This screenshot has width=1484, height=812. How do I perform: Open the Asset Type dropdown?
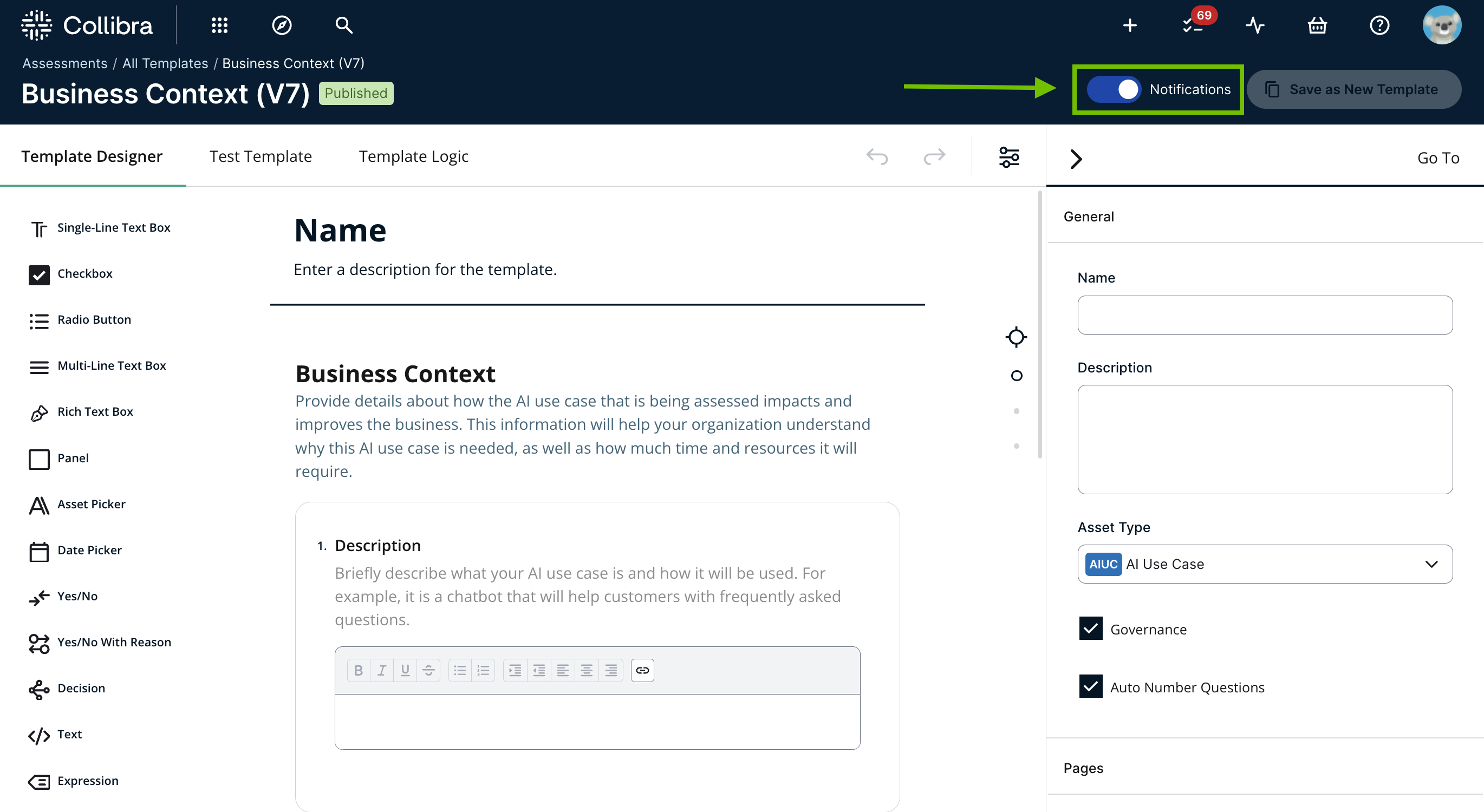(x=1265, y=564)
